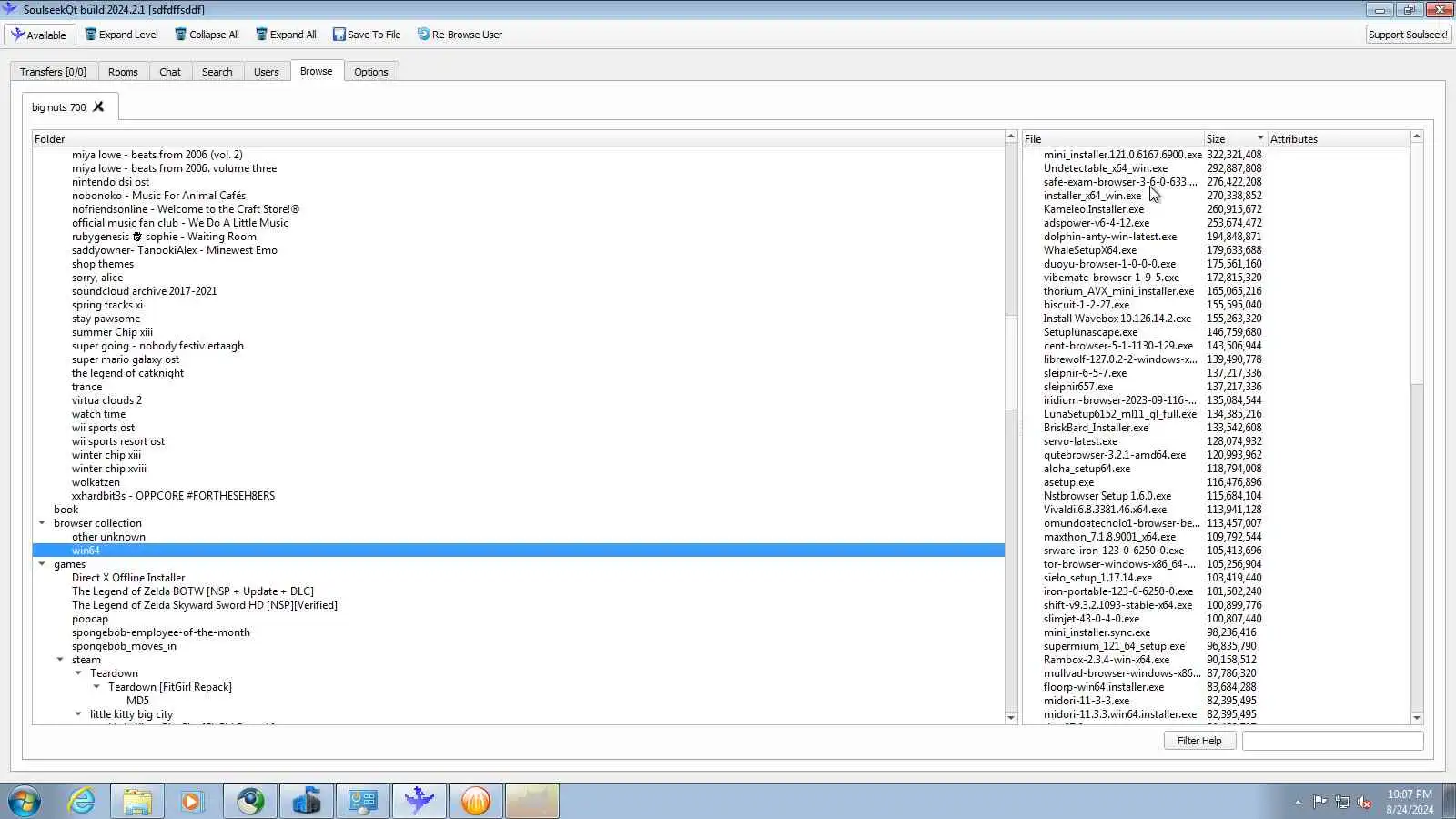Viewport: 1456px width, 819px height.
Task: Select the 'super mario galaxy ost' folder
Action: coord(126,359)
